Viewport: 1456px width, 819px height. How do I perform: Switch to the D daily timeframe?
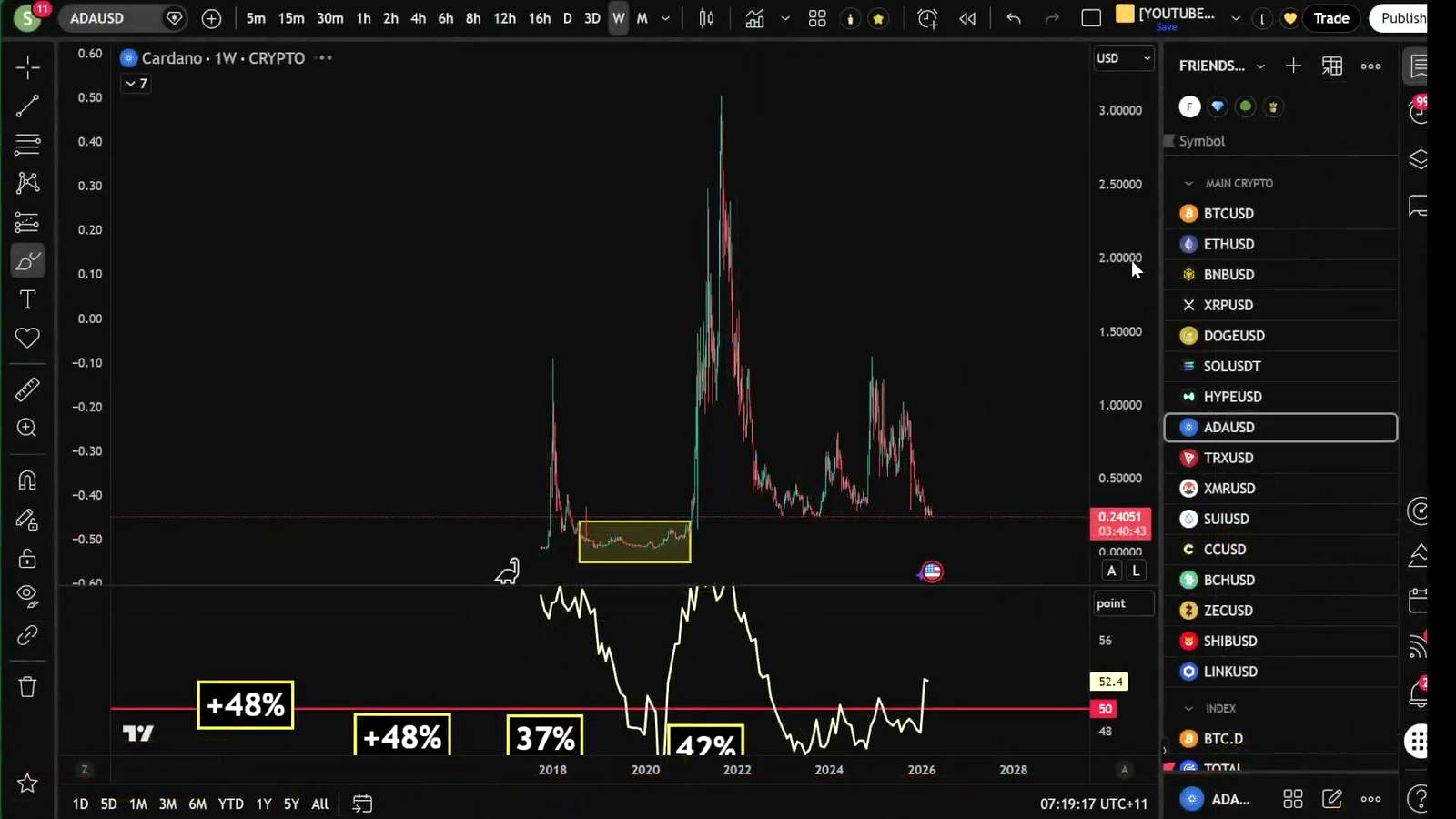coord(567,18)
